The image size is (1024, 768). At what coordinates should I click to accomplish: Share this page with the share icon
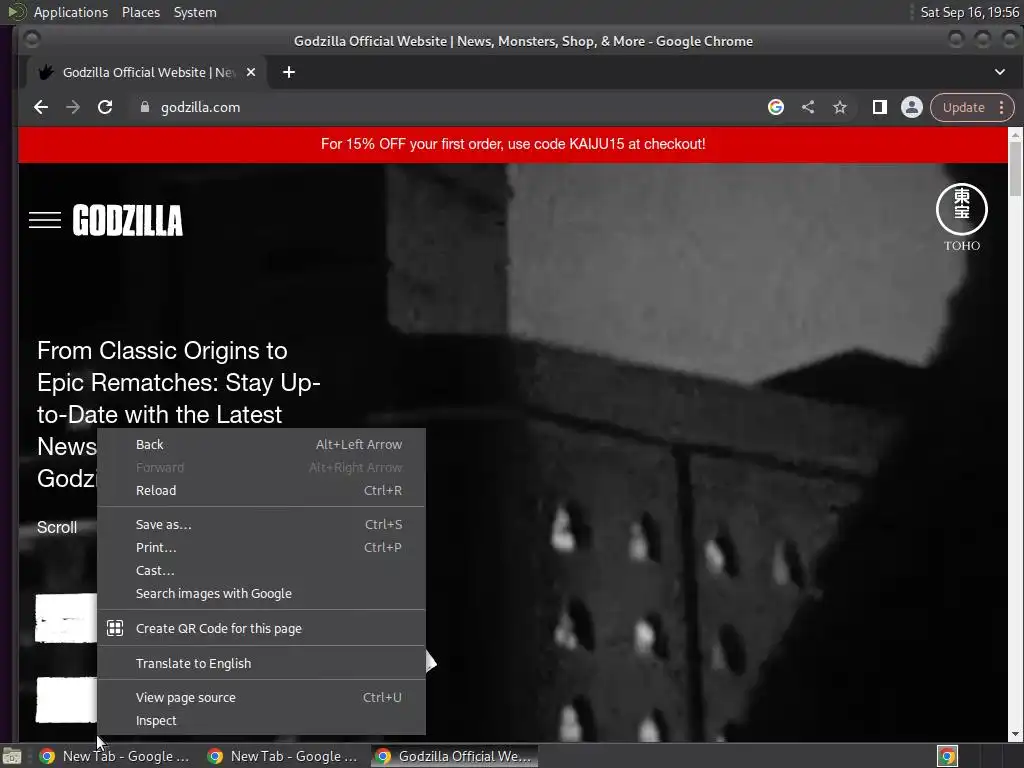point(808,107)
